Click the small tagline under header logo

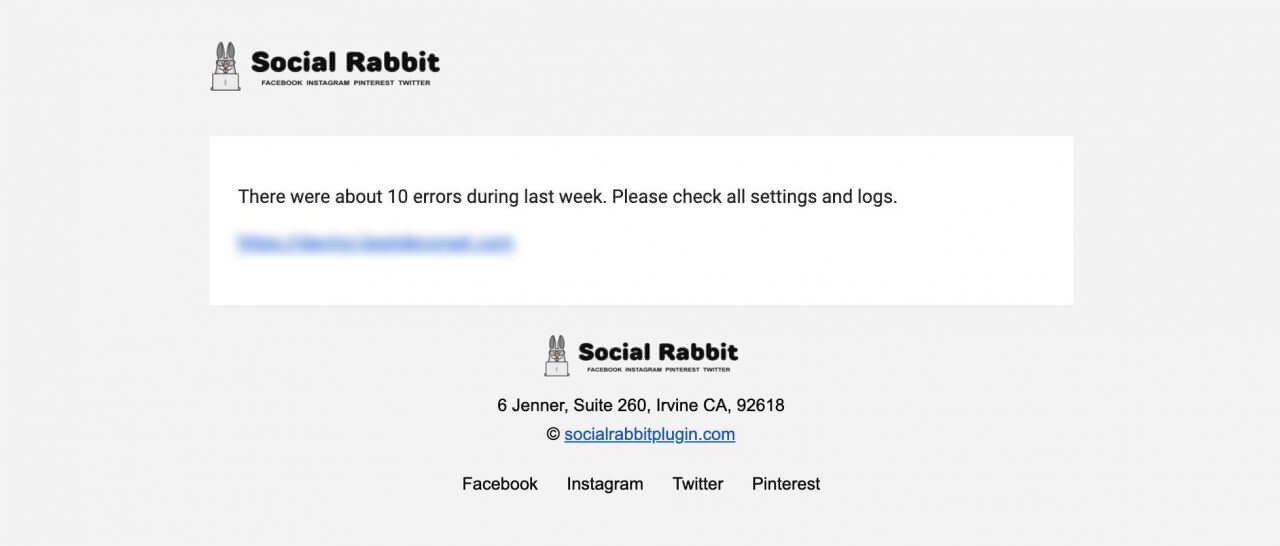pos(346,83)
